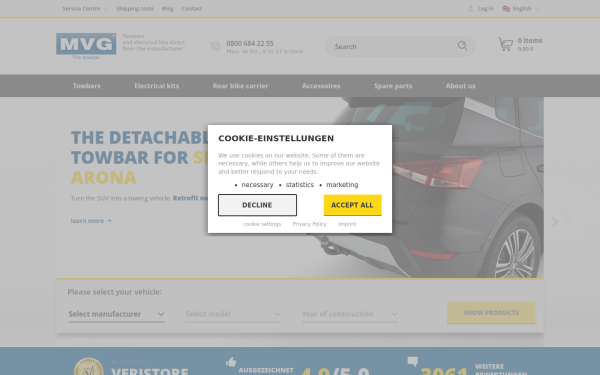Image resolution: width=600 pixels, height=375 pixels.
Task: Click the Veristore seal badge
Action: tap(88, 367)
